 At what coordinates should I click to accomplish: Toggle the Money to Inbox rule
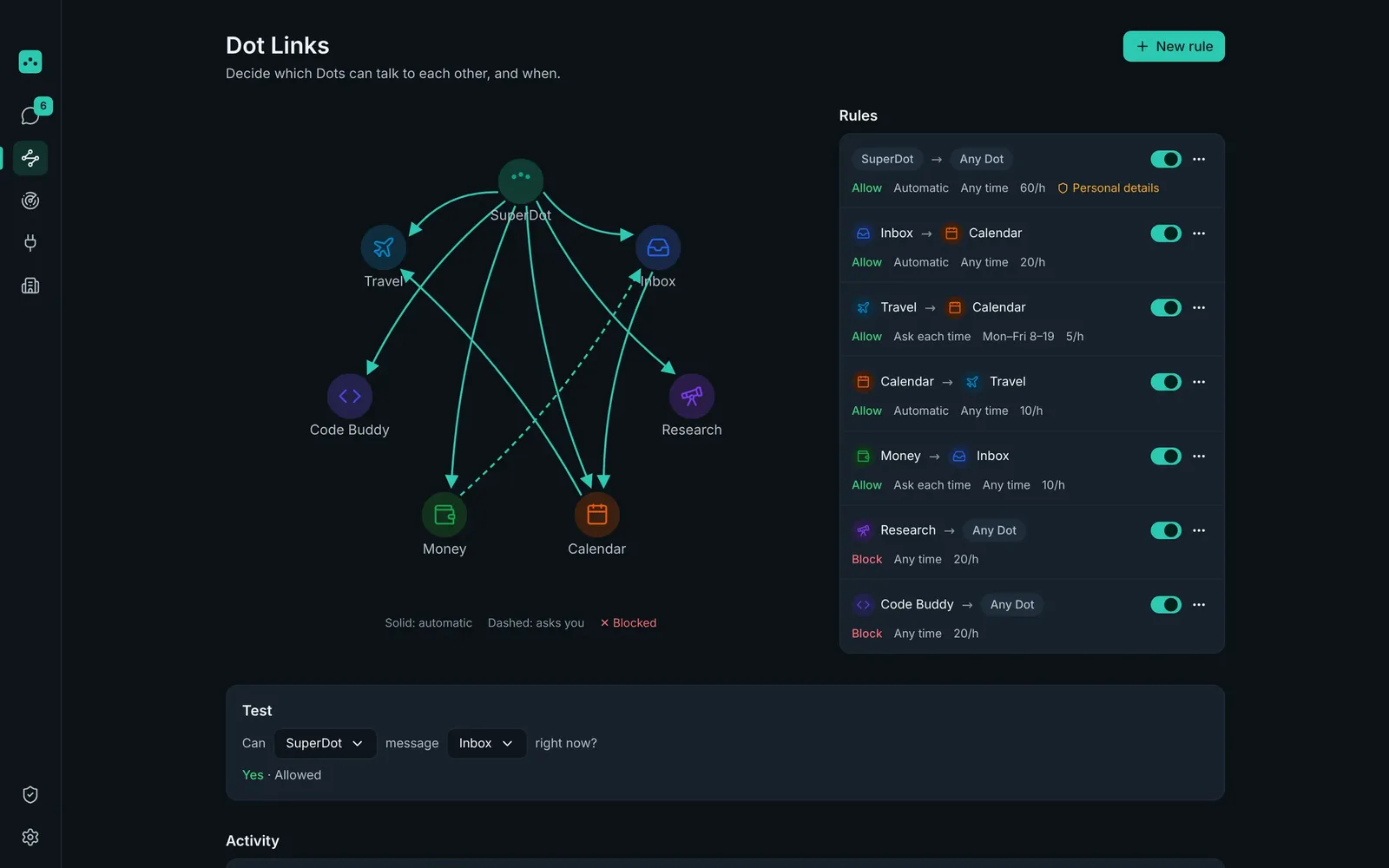1166,456
